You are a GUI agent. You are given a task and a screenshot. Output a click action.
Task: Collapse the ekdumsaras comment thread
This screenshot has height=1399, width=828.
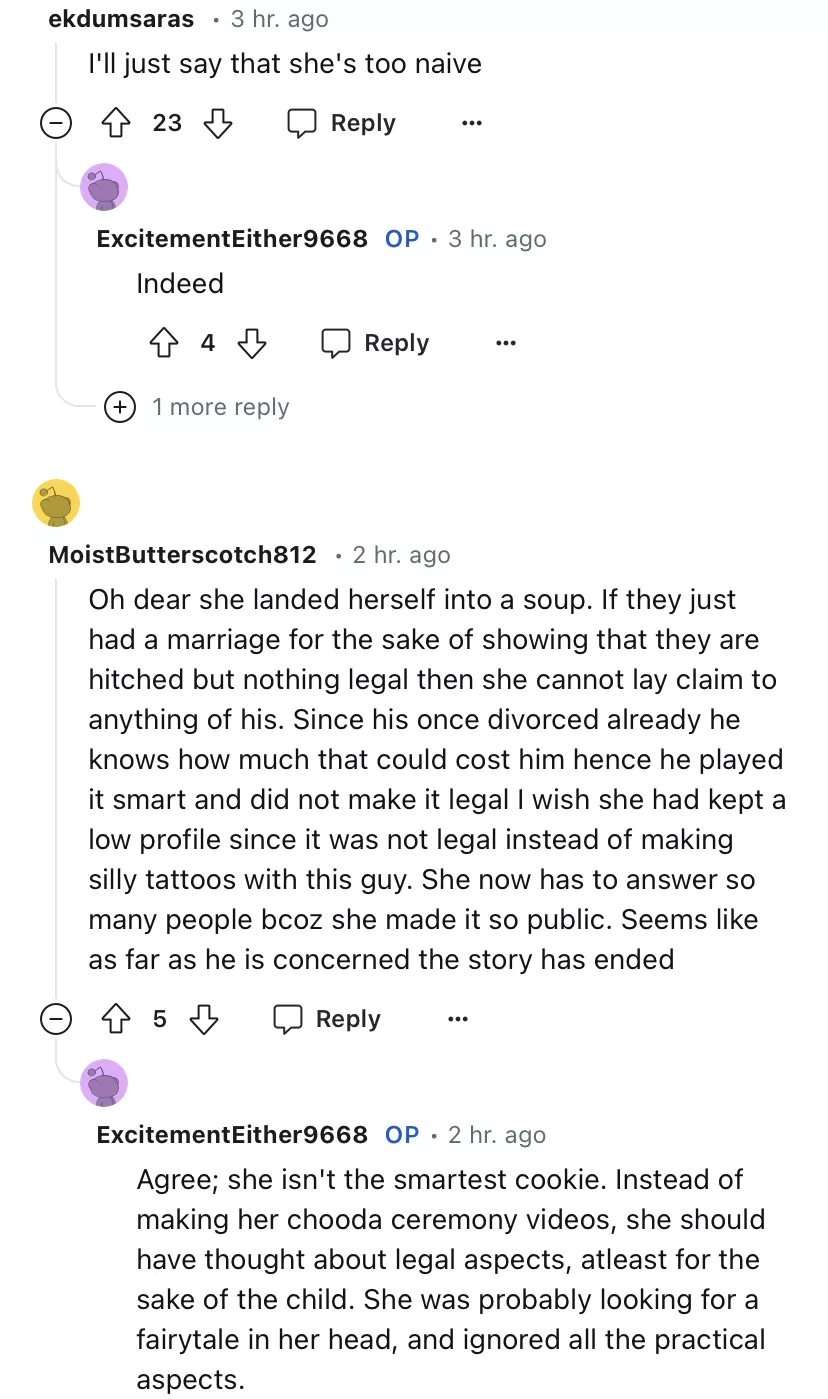point(56,123)
